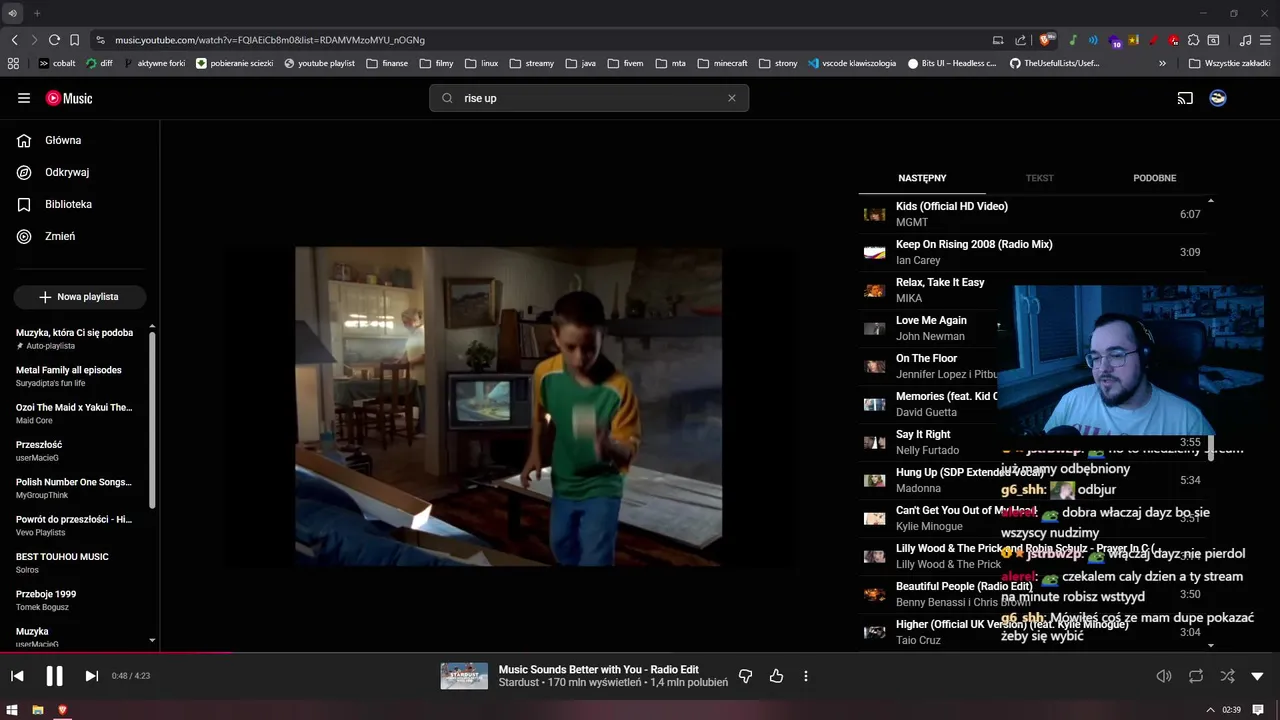1280x720 pixels.
Task: Open the extensions puzzle icon
Action: coord(1193,40)
